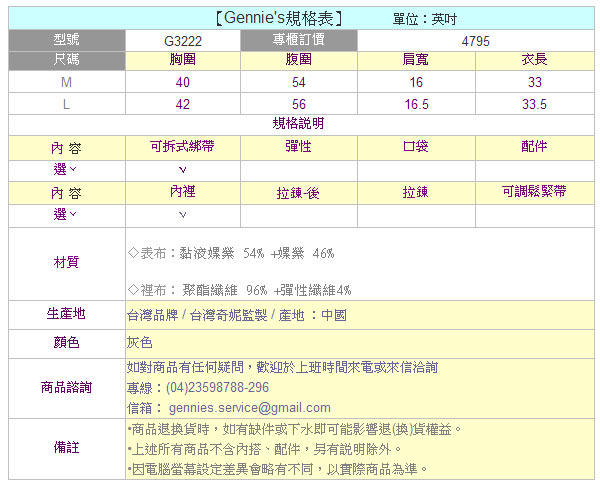Select size L row label
The image size is (600, 485).
67,104
